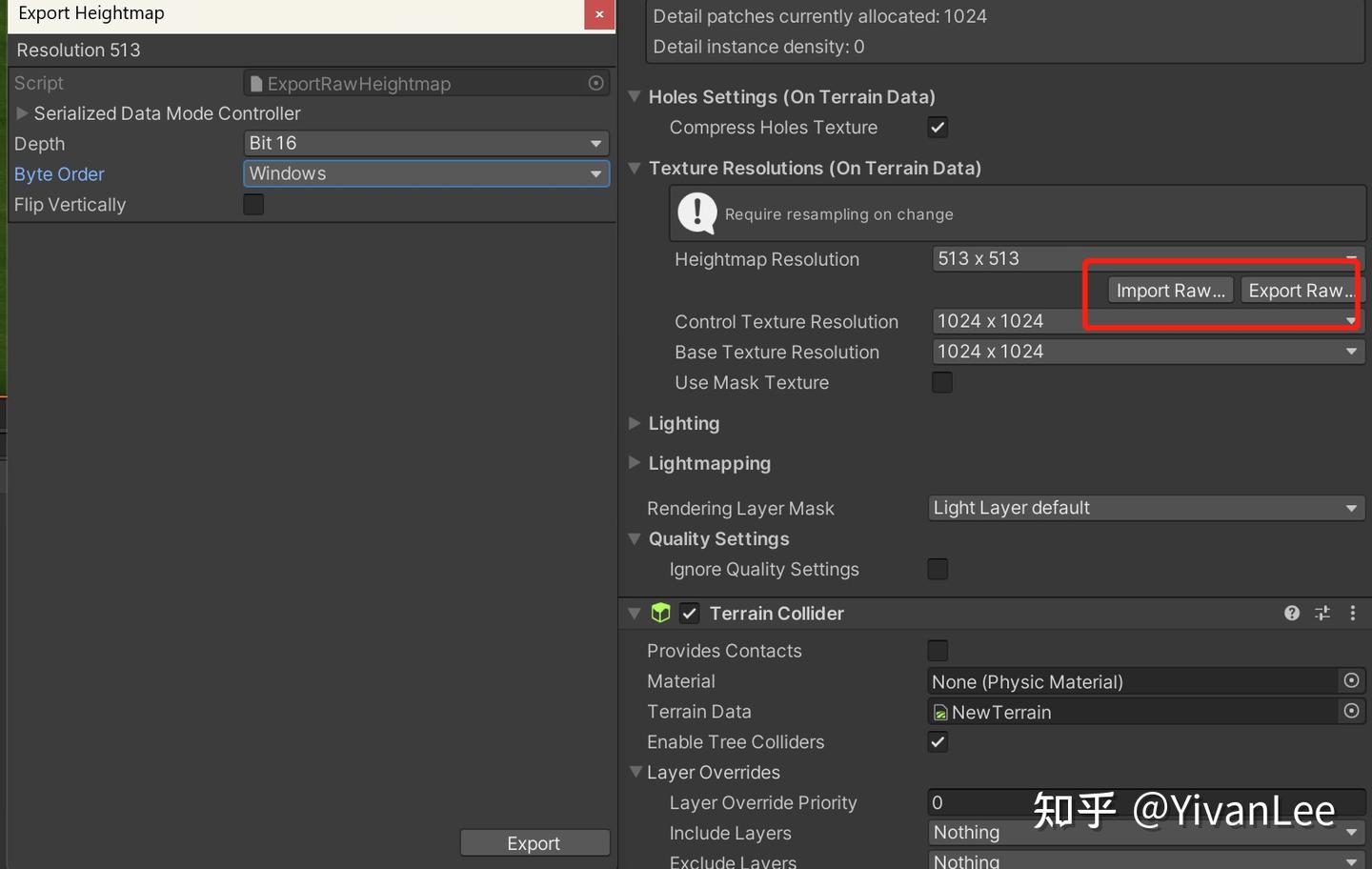Open the Terrain Collider presets icon
Screen dimensions: 1372x869
tap(1322, 613)
